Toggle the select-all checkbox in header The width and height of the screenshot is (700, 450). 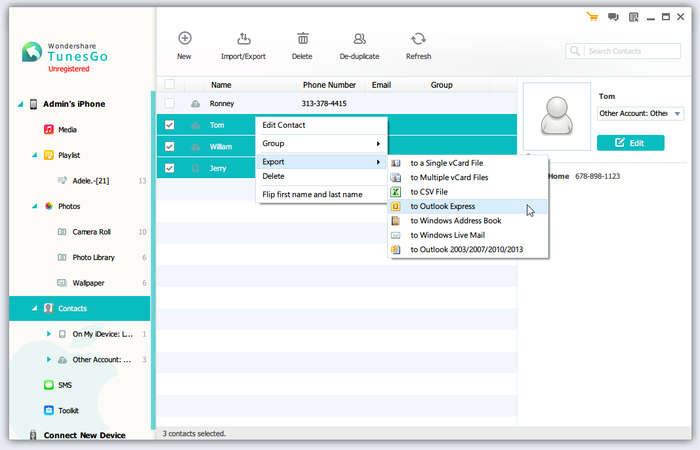[170, 85]
